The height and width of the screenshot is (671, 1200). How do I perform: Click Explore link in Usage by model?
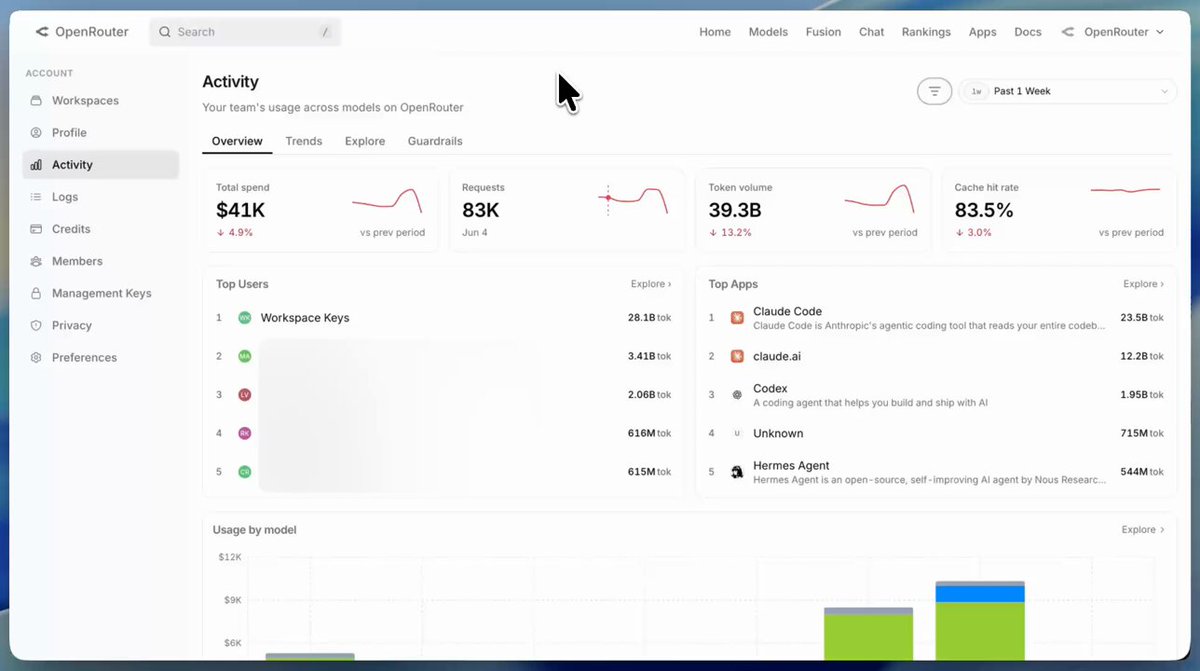pos(1143,530)
